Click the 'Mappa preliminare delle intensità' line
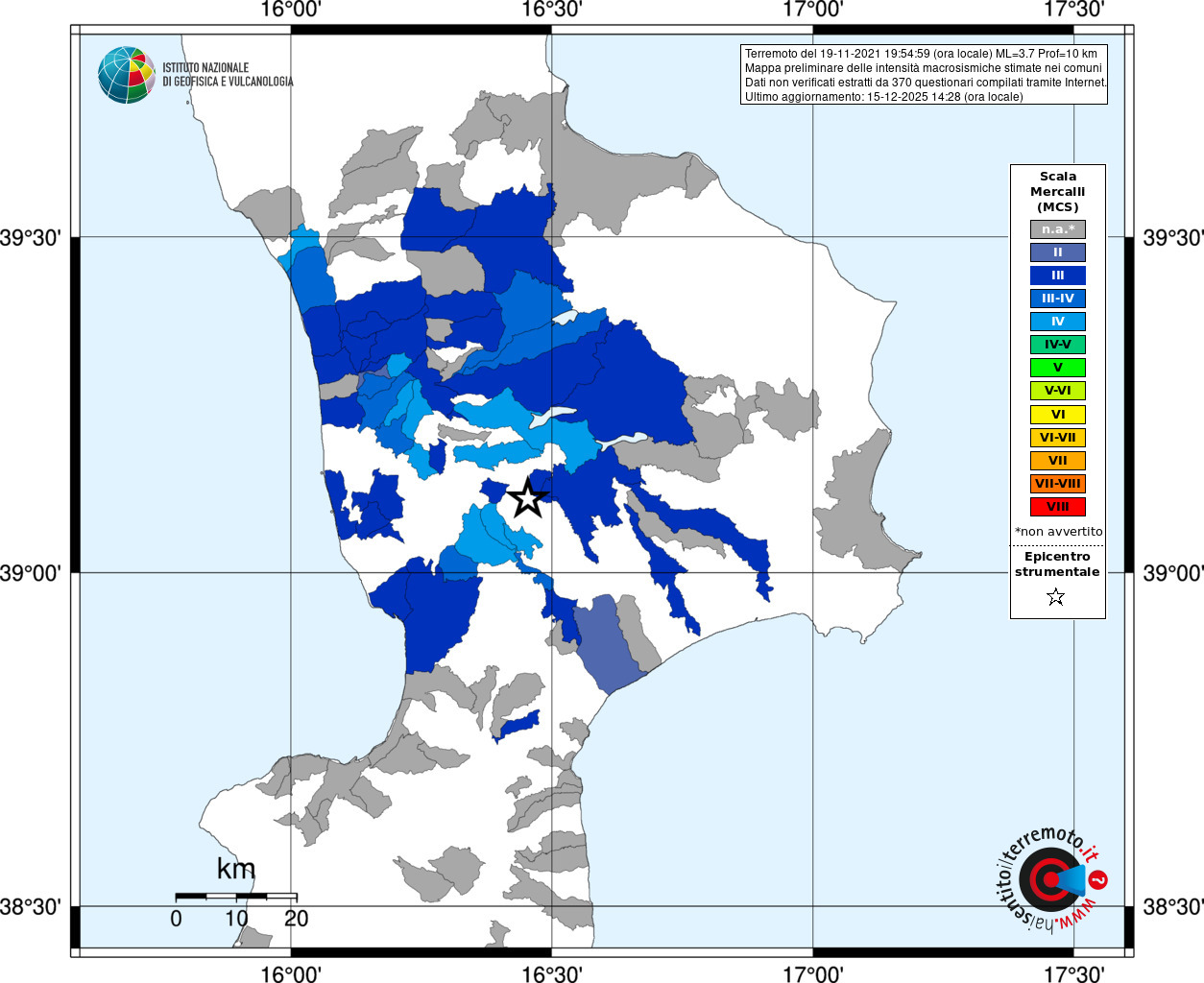 924,68
